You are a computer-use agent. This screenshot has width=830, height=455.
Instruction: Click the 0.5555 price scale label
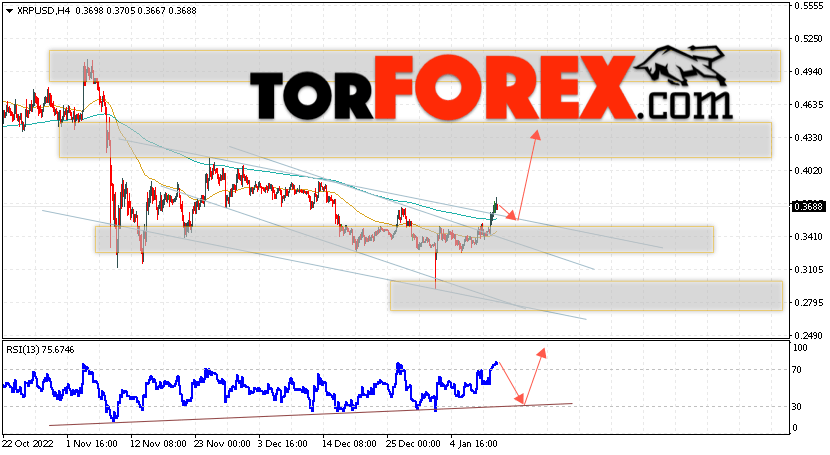pyautogui.click(x=808, y=5)
